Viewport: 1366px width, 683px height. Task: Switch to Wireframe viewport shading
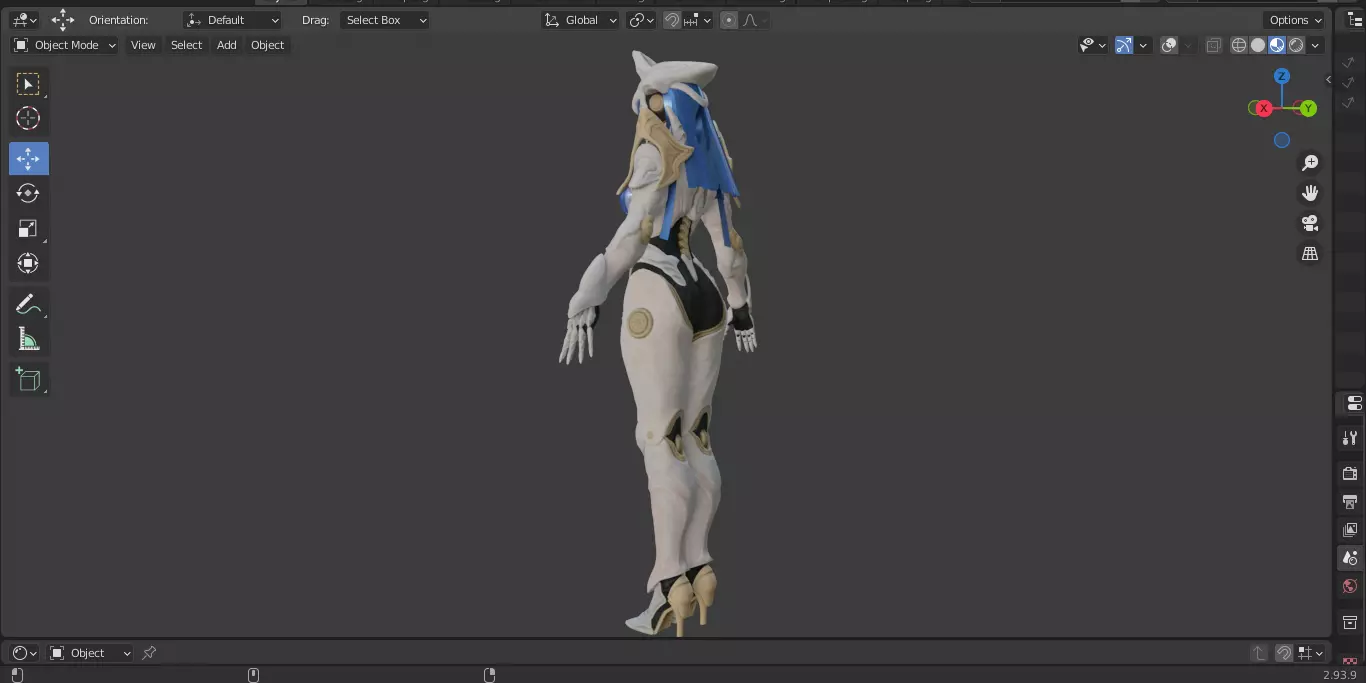[1239, 45]
